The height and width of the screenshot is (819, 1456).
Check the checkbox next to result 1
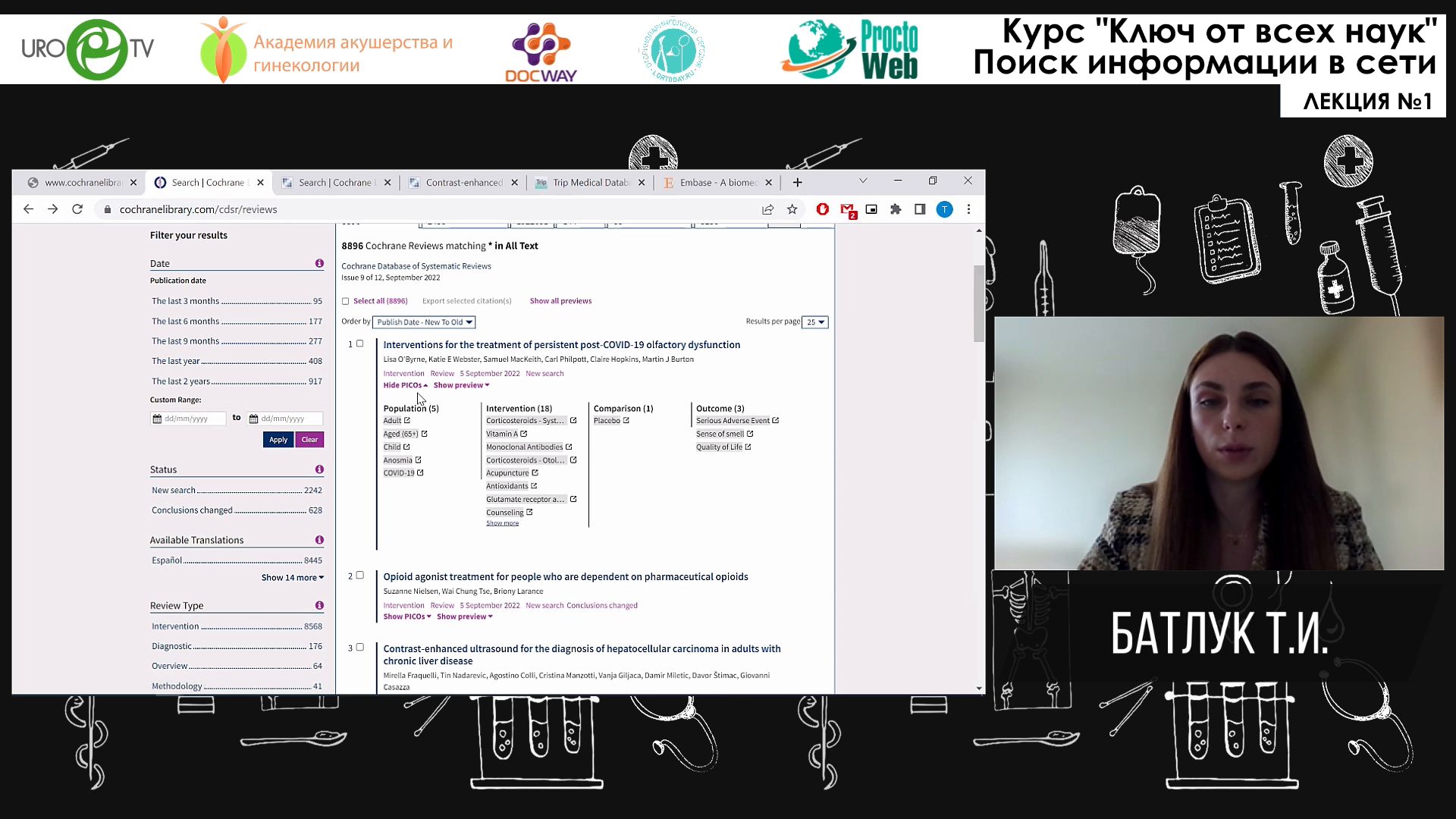(x=360, y=343)
